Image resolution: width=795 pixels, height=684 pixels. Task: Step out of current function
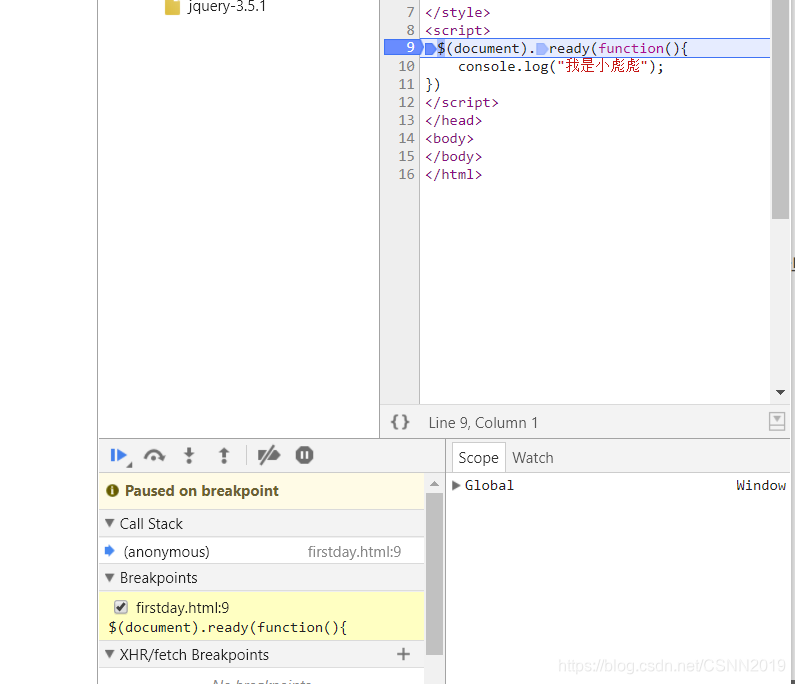(x=224, y=455)
